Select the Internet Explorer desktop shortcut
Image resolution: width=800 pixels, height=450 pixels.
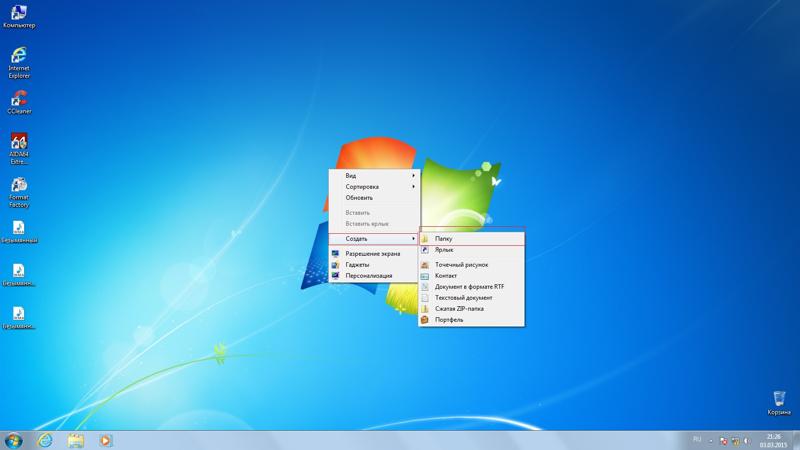pyautogui.click(x=19, y=62)
